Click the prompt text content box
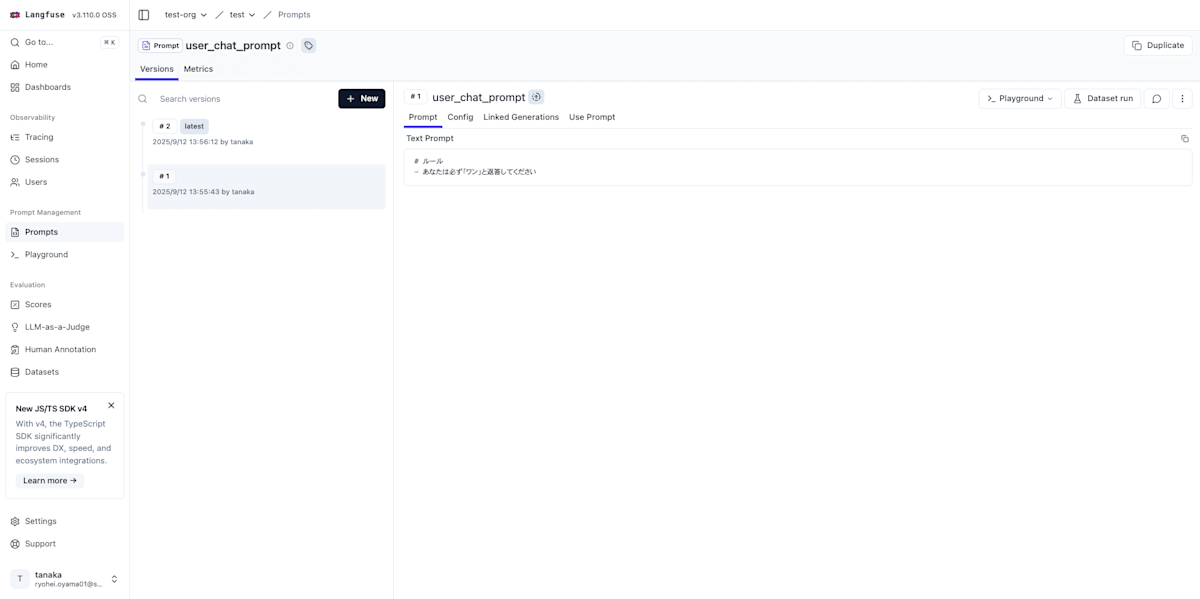The image size is (1200, 599). (798, 167)
